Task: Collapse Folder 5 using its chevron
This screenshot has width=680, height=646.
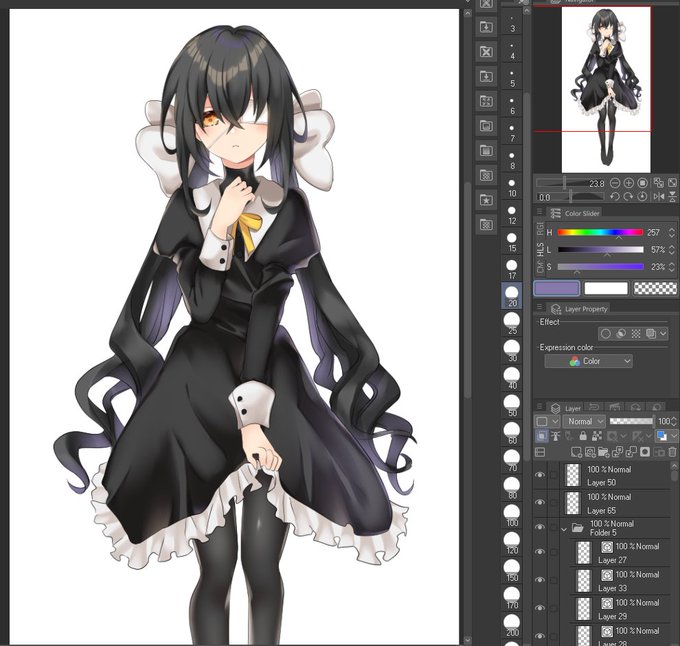Action: (x=564, y=529)
